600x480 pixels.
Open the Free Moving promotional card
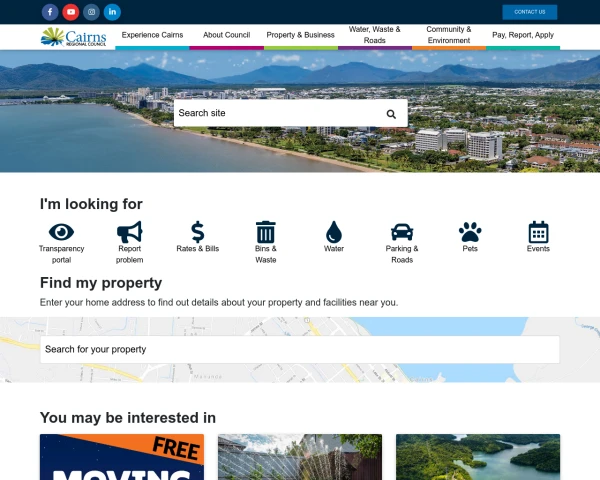[122, 457]
